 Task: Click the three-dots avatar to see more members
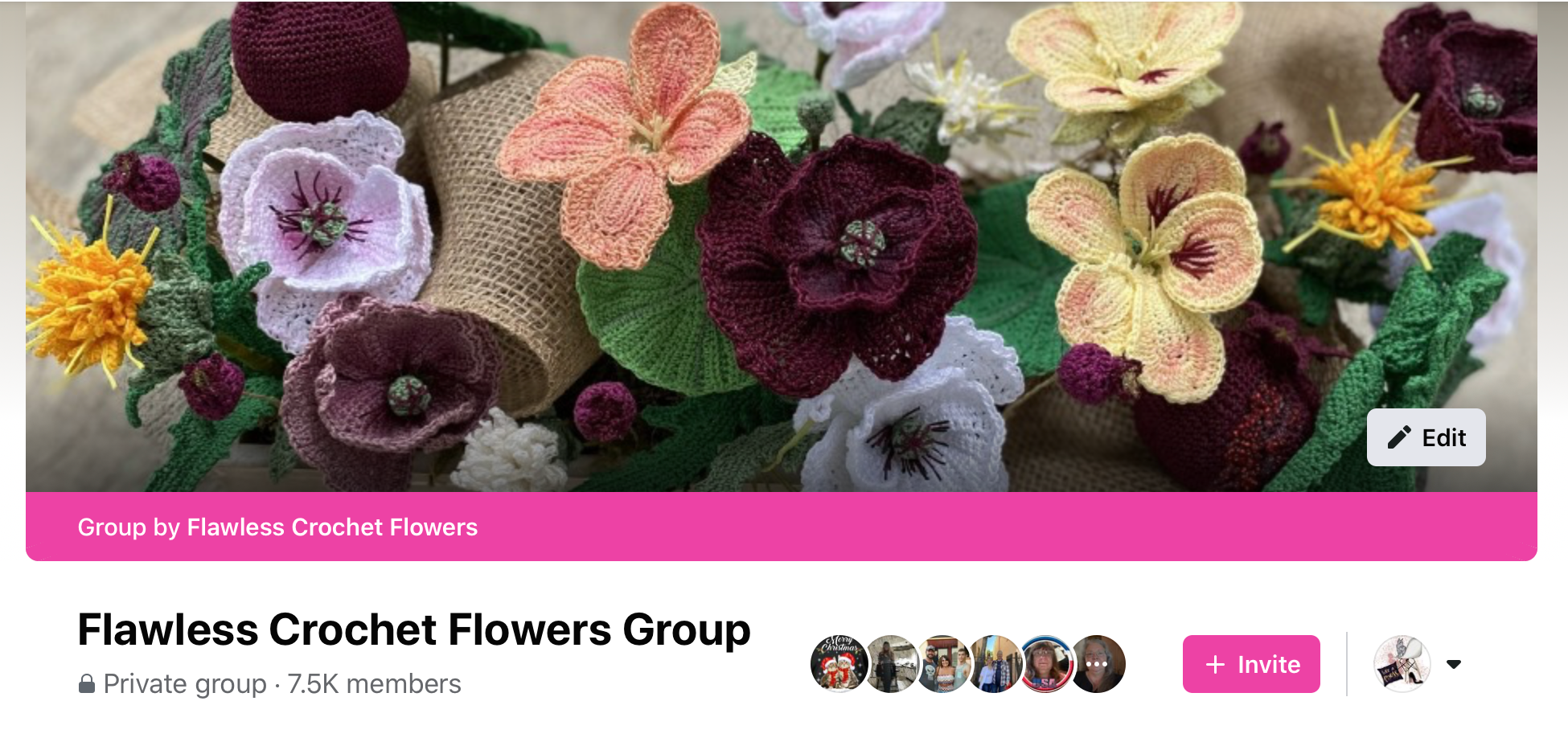pos(1097,664)
